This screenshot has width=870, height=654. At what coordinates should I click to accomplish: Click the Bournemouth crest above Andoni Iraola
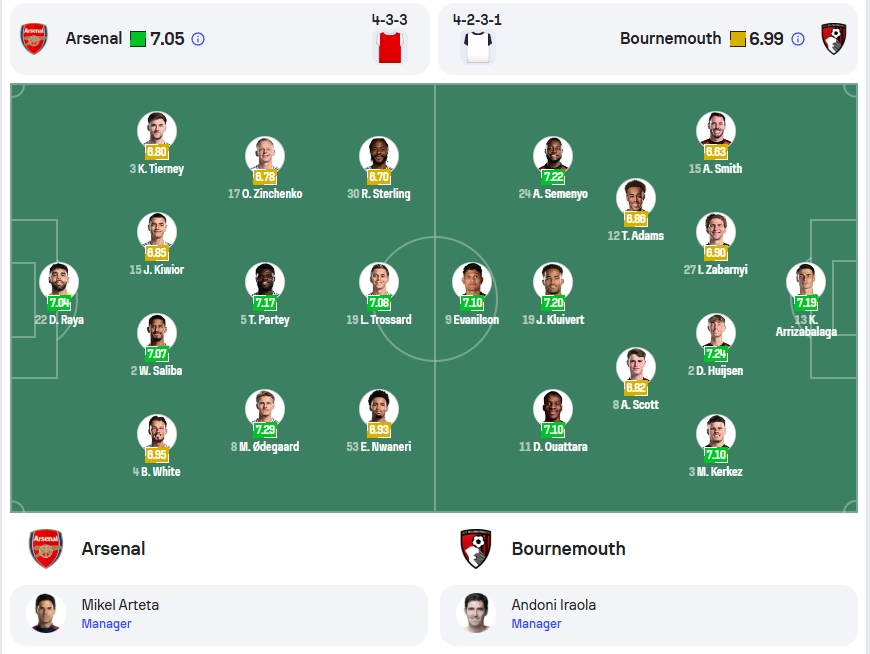476,549
